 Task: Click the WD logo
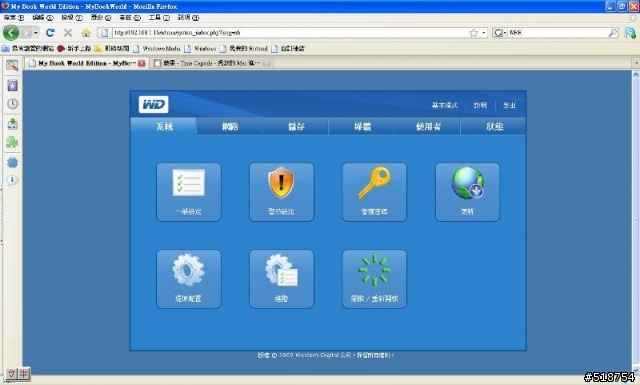pos(153,105)
